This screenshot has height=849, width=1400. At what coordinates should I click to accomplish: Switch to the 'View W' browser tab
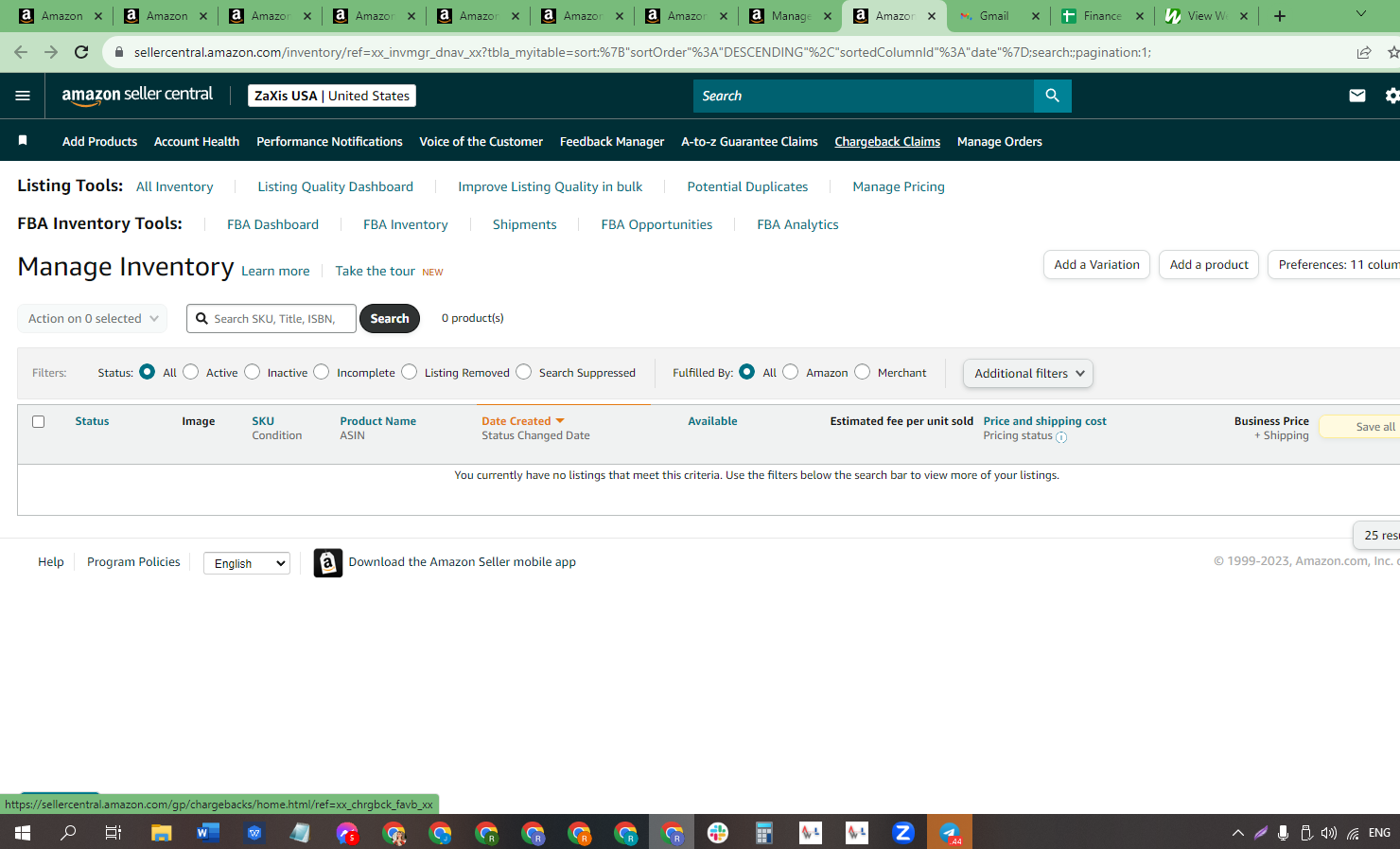(1207, 16)
